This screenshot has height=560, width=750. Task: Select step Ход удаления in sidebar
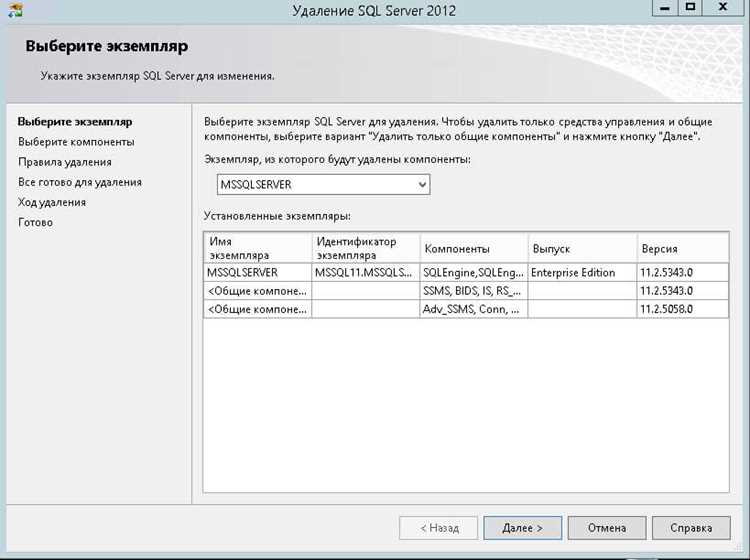(52, 202)
